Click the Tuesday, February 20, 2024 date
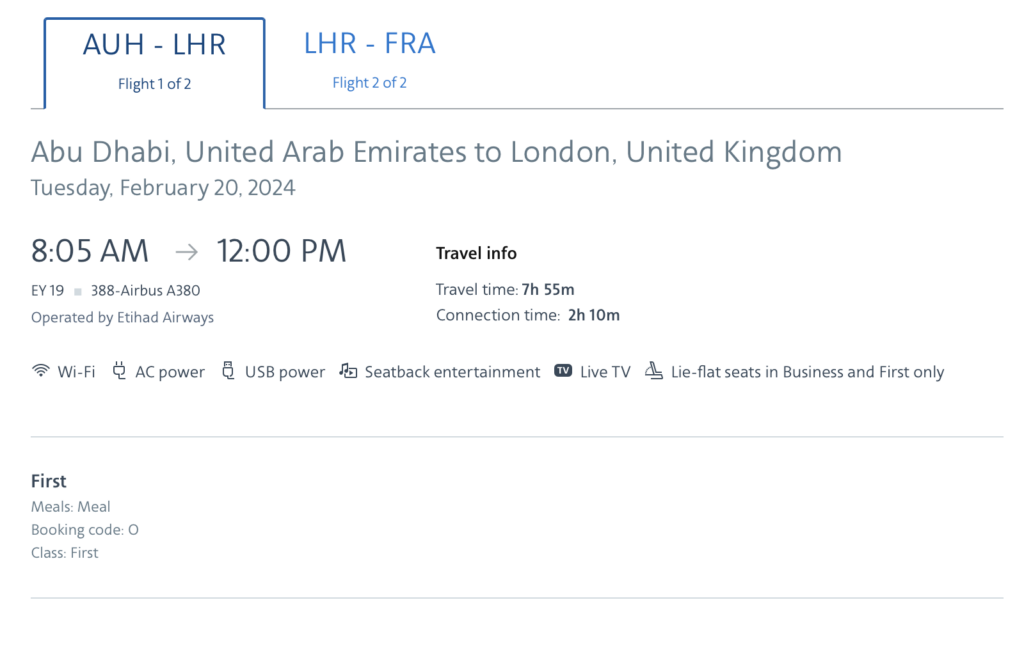 click(163, 187)
